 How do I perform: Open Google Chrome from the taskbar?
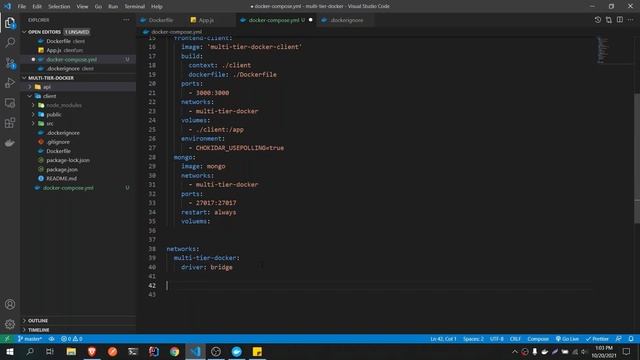(174, 351)
